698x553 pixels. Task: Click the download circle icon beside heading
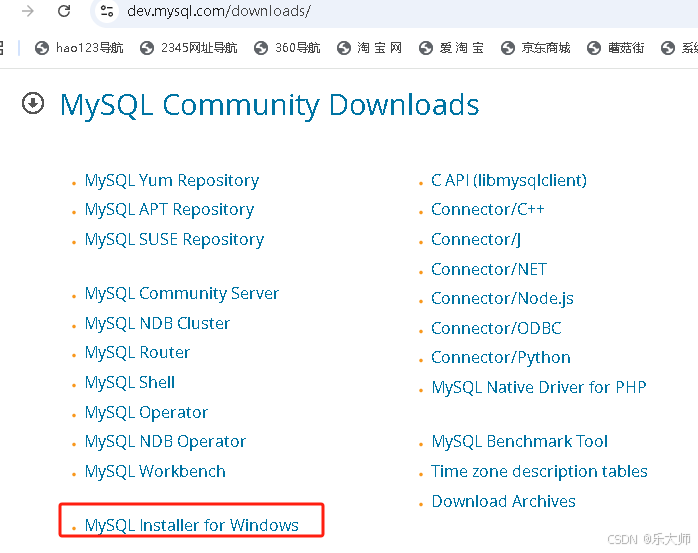(x=33, y=103)
